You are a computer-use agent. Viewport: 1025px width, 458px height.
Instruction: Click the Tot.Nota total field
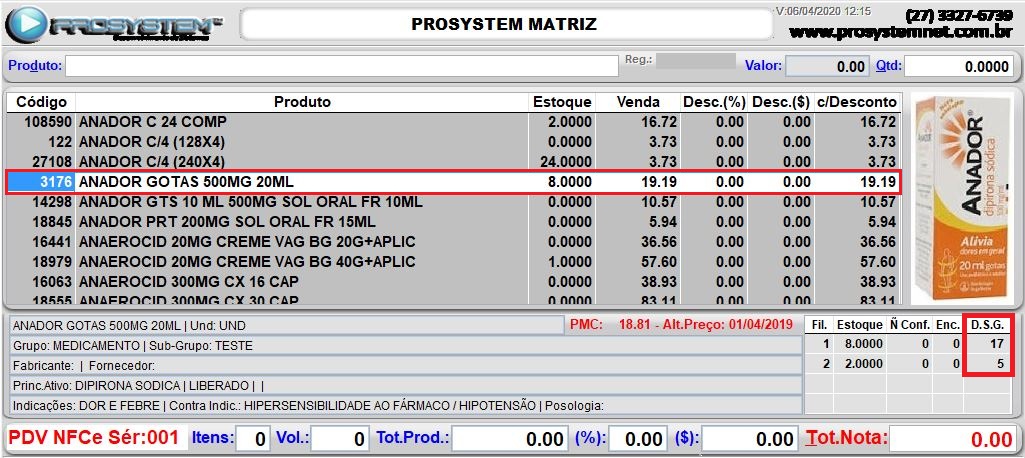(954, 438)
